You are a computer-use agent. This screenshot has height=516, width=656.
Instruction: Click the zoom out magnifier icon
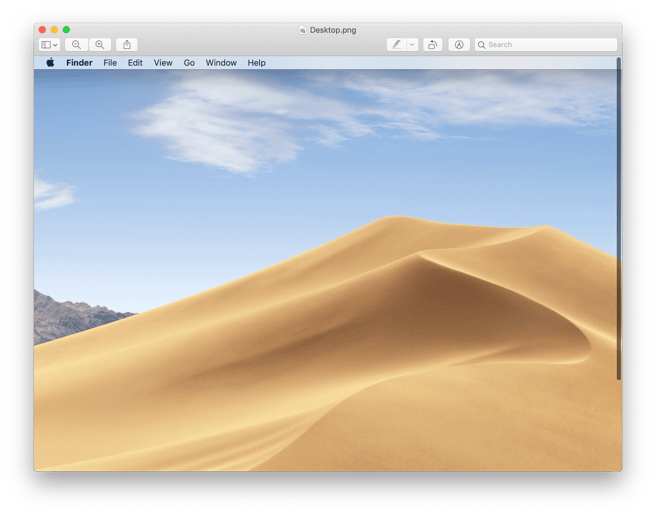[x=76, y=44]
